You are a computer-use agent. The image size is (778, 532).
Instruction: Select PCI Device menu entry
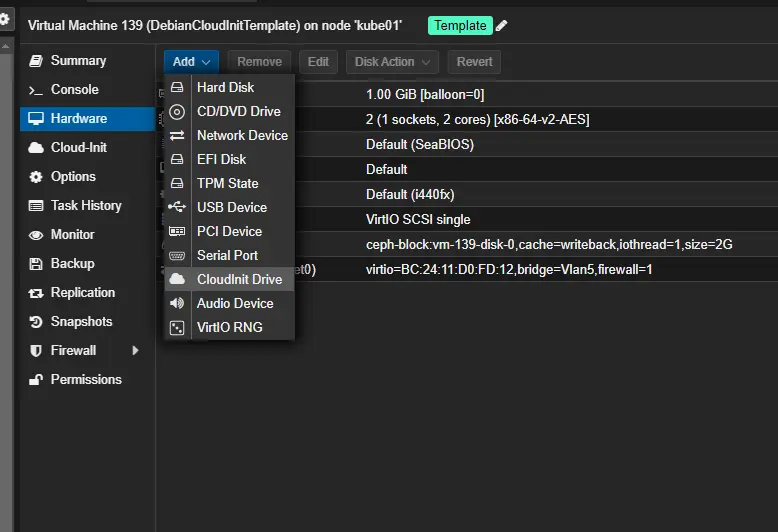pos(229,232)
